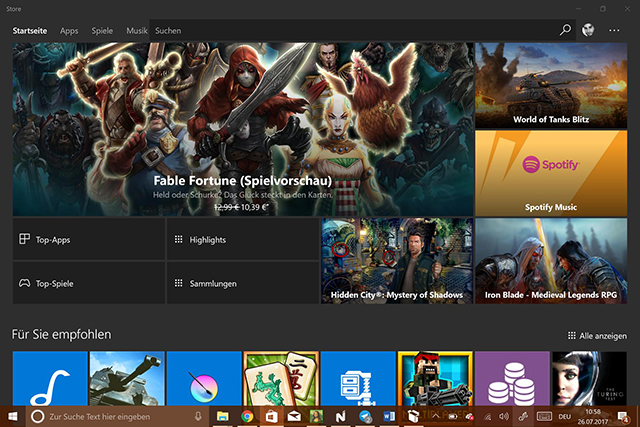Open The Turing Test game tile

coord(589,378)
